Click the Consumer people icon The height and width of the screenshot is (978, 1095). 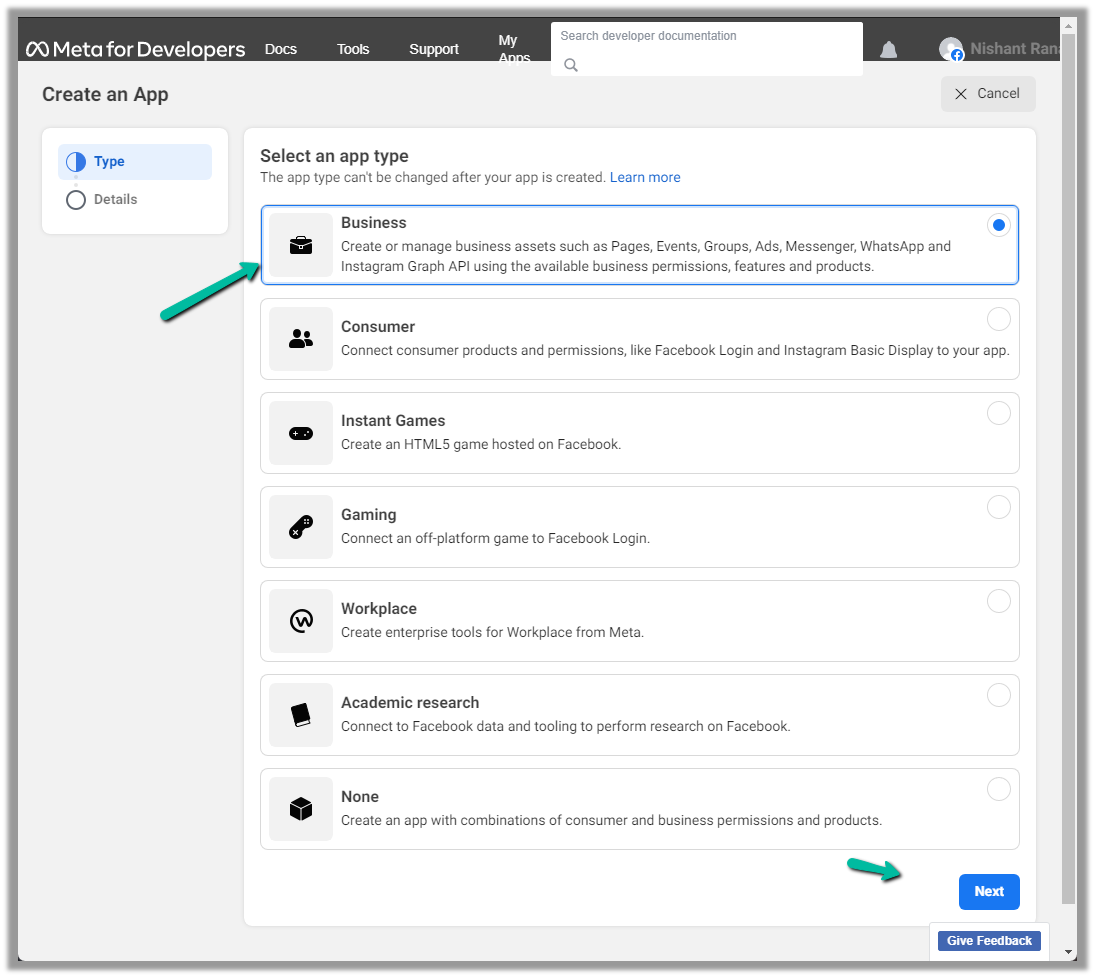coord(301,339)
